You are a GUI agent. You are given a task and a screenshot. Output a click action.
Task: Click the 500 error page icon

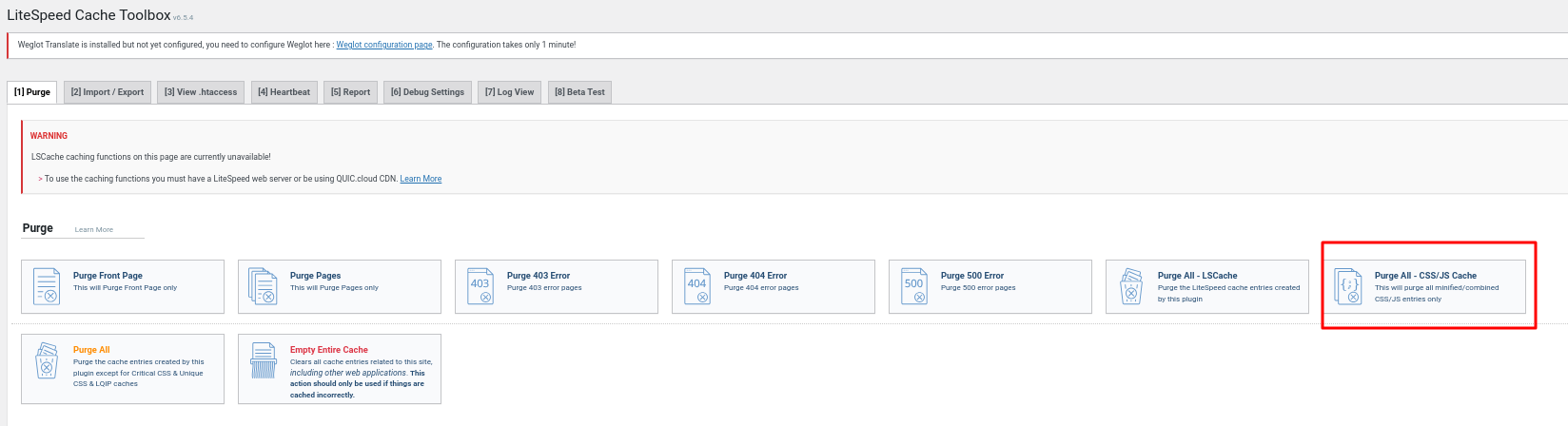(x=914, y=286)
